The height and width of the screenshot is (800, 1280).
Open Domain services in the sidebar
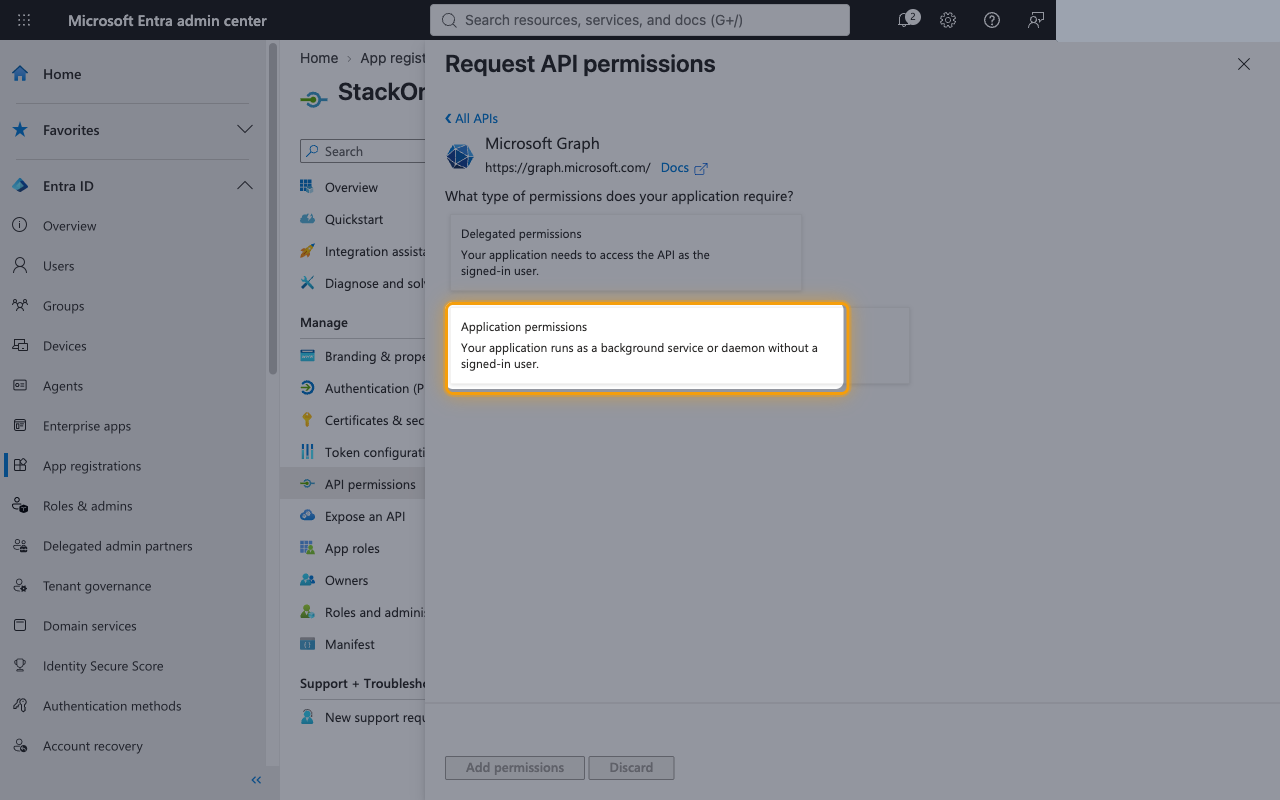tap(90, 626)
